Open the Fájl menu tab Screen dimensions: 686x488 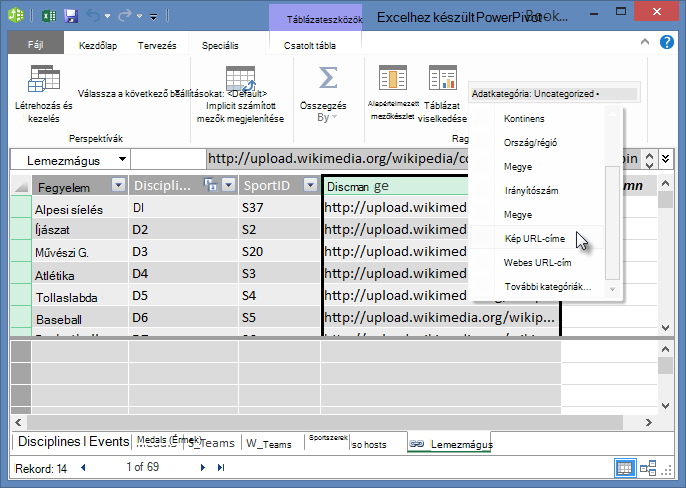click(35, 44)
